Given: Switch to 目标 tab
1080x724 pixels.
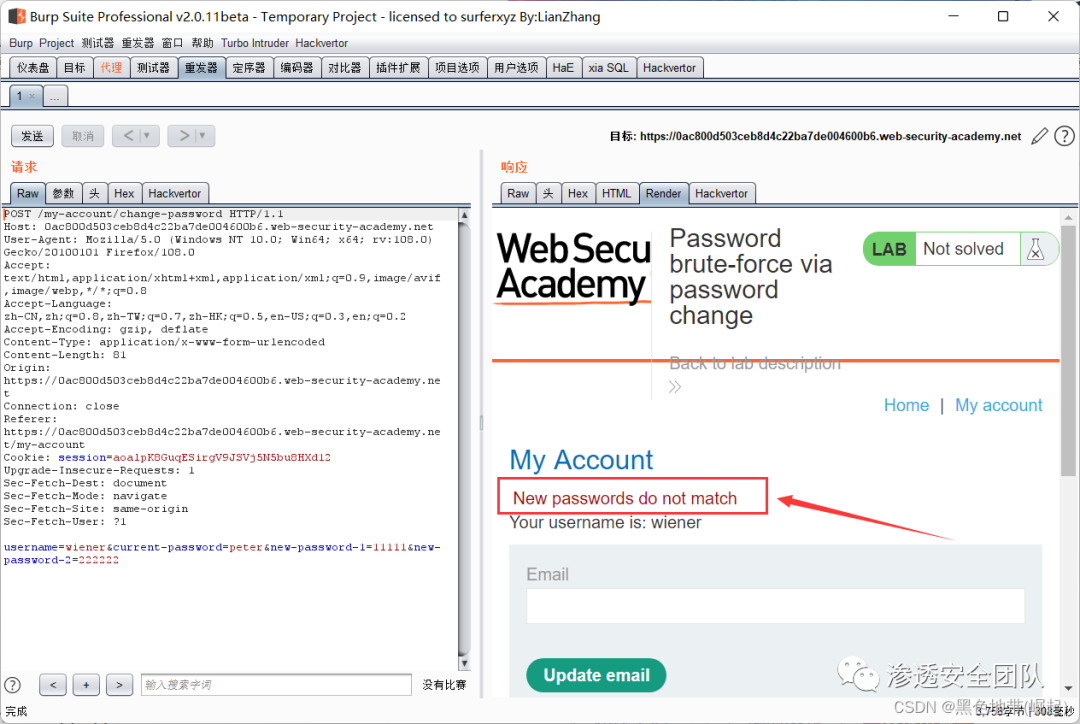Looking at the screenshot, I should click(x=74, y=68).
